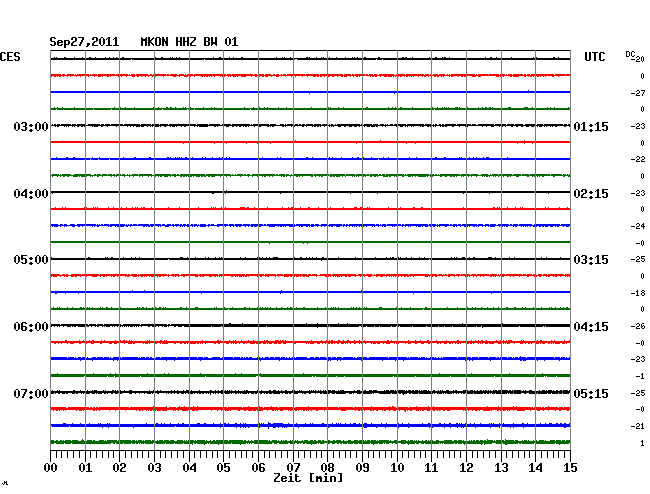Click the Zeit [min] axis title
Image resolution: width=650 pixels, height=494 pixels.
[308, 478]
